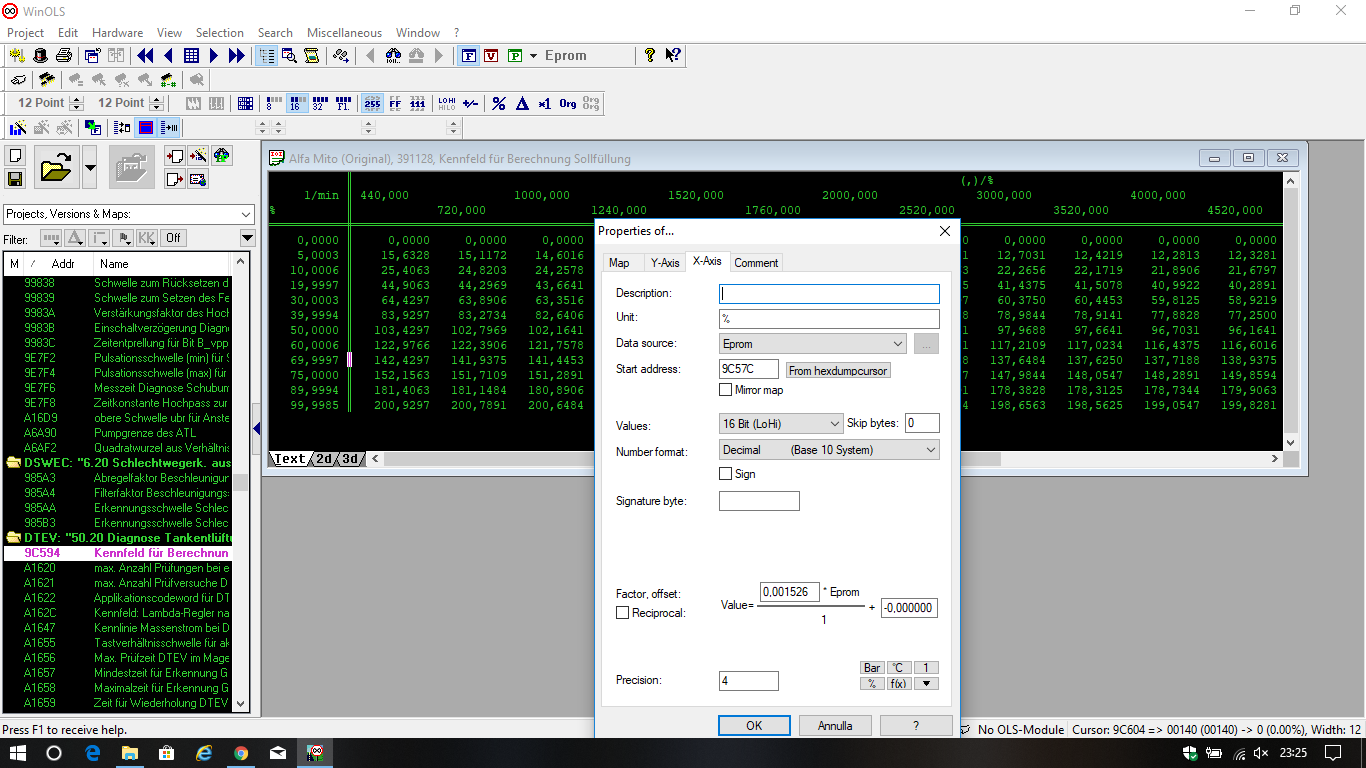Click the map window vertical scrollbar

(1290, 312)
